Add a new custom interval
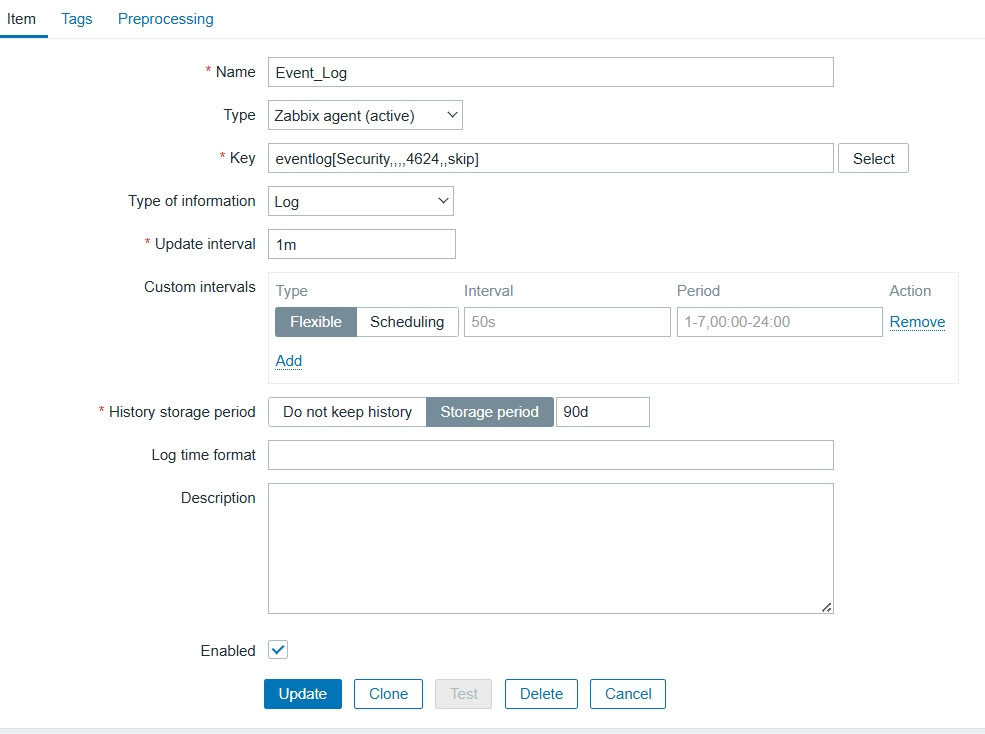The width and height of the screenshot is (985, 734). (x=288, y=361)
